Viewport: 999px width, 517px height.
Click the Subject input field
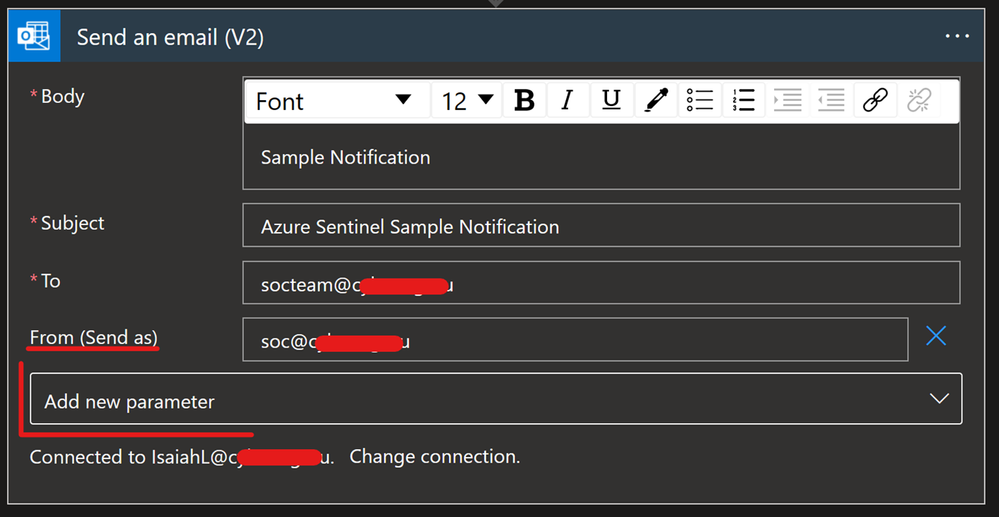pyautogui.click(x=601, y=225)
